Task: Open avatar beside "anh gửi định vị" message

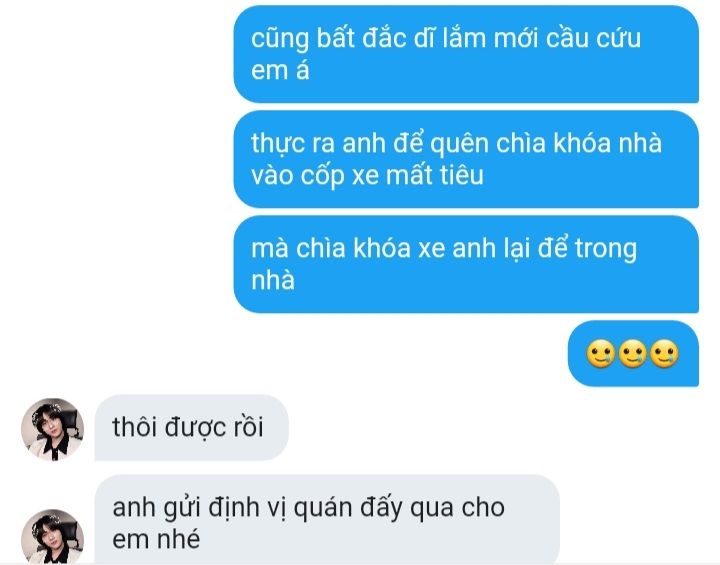Action: 52,537
